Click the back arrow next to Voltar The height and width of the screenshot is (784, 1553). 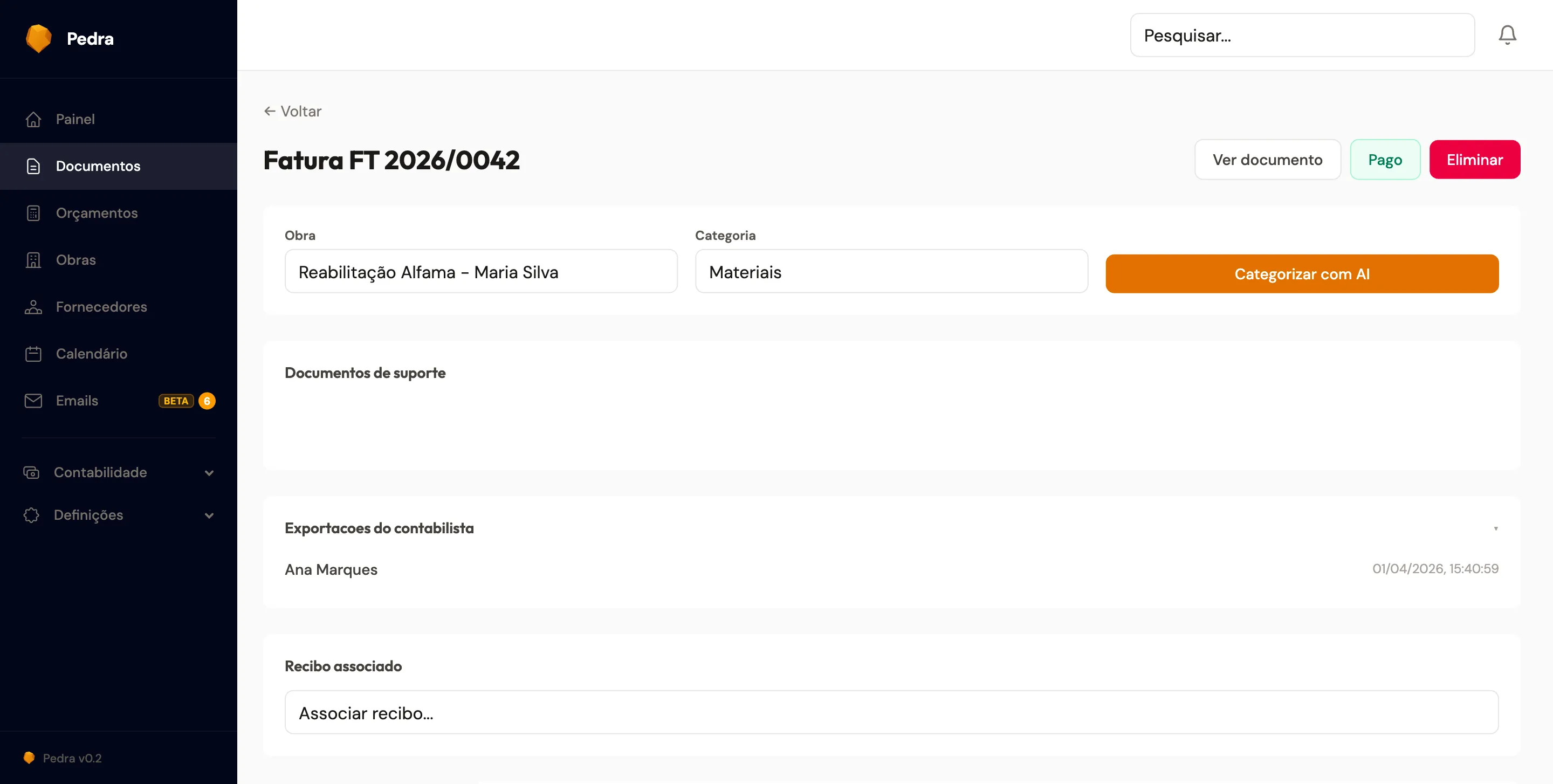tap(270, 112)
